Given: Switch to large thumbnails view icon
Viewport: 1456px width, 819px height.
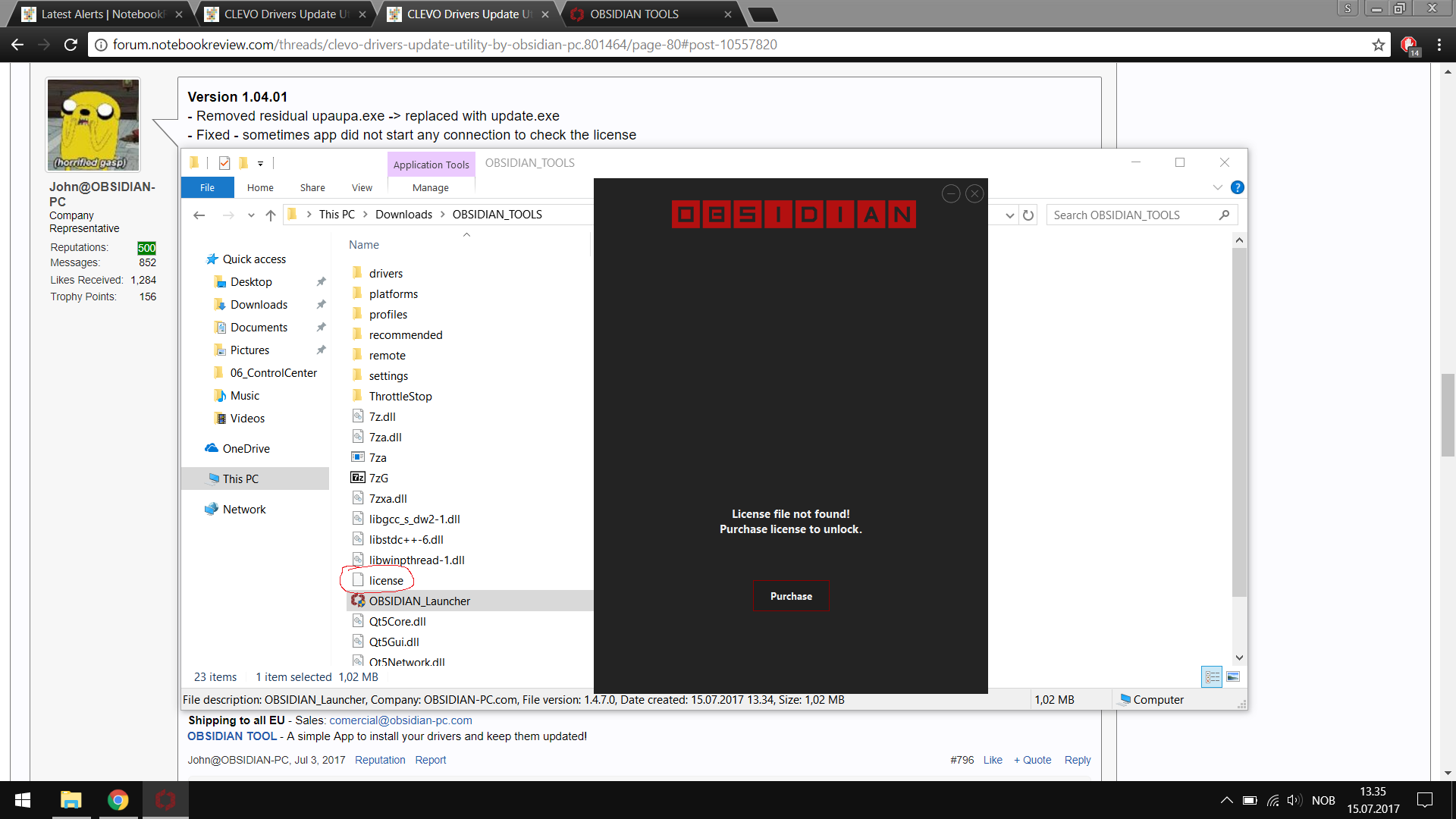Looking at the screenshot, I should [x=1233, y=677].
